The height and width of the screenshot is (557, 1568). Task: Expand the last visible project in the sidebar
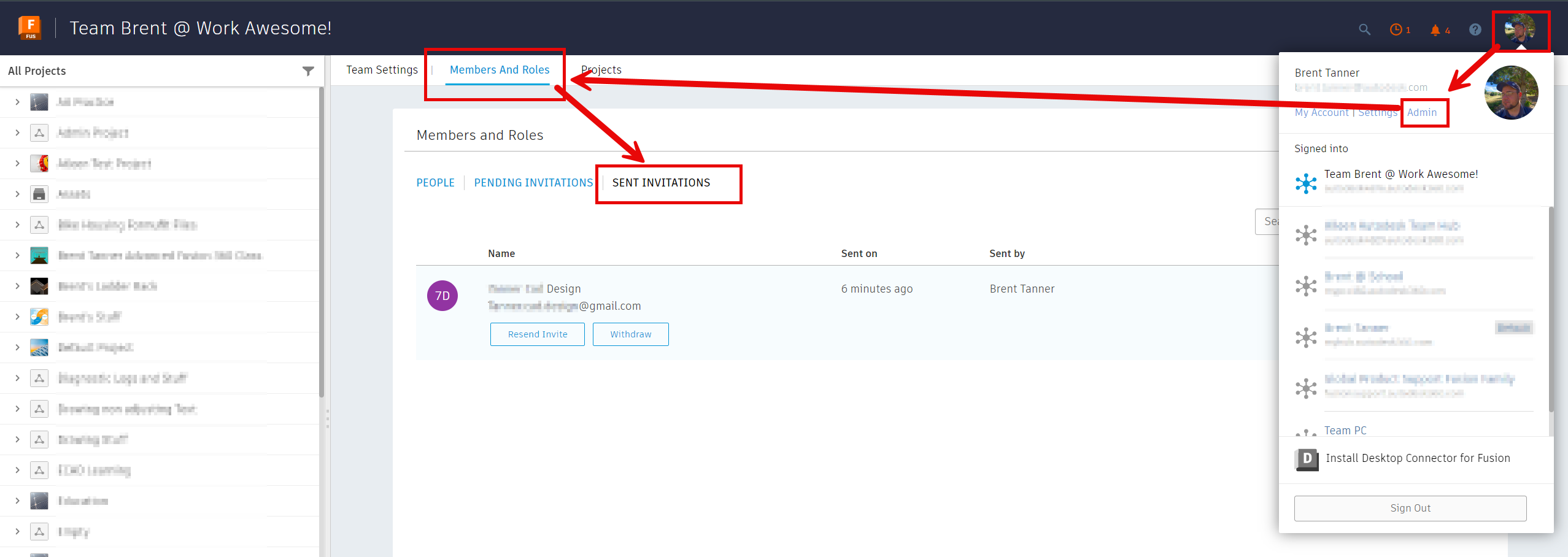pos(17,531)
